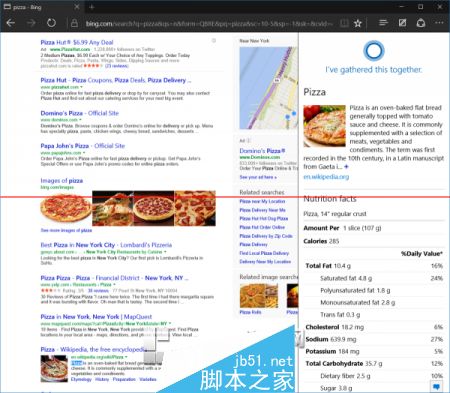Select Pizza Delivery by Zip Code related search
This screenshot has height=393, width=450.
[266, 236]
